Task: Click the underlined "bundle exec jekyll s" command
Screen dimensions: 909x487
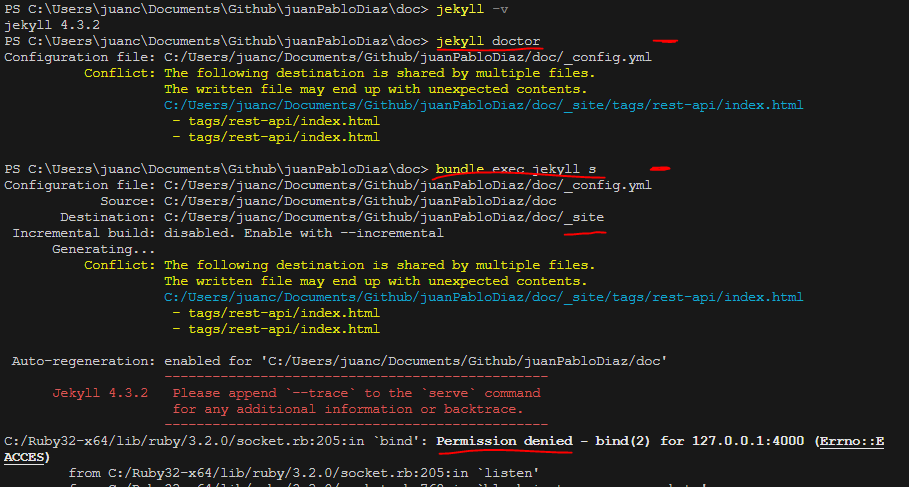Action: [x=516, y=169]
